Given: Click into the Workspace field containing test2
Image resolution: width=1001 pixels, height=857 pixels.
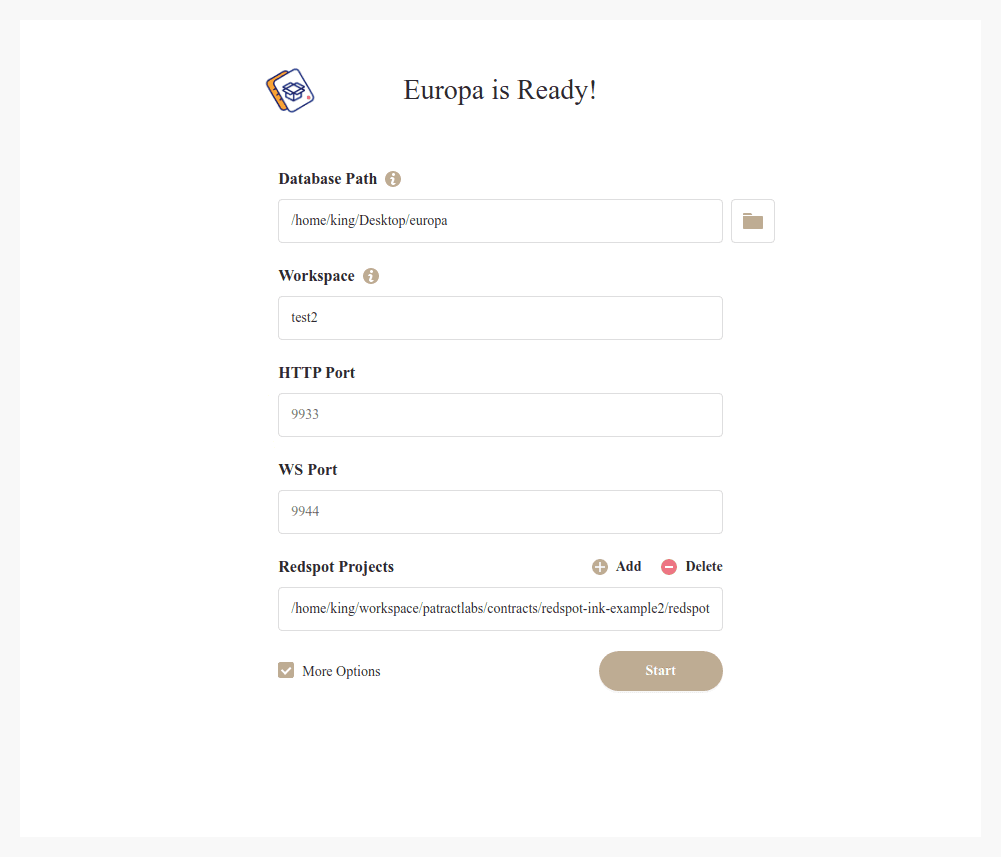Looking at the screenshot, I should [x=500, y=318].
